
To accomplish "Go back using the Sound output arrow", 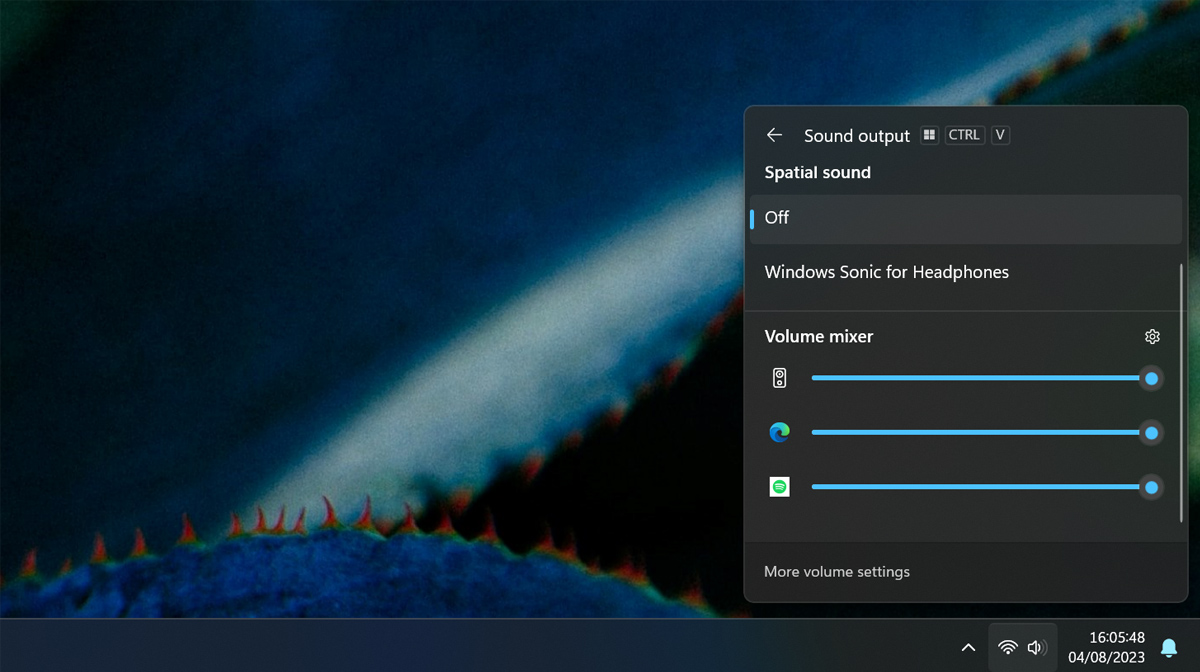I will pyautogui.click(x=774, y=135).
